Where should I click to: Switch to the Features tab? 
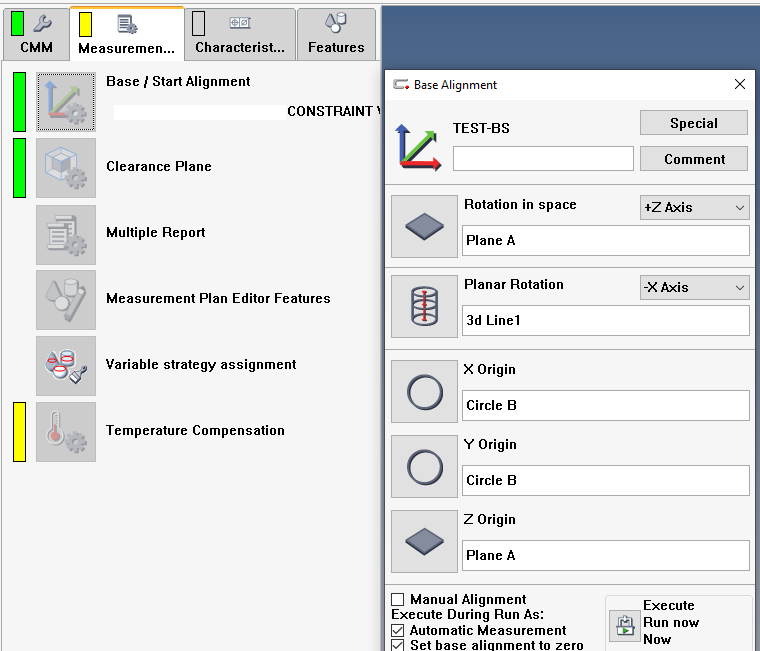(336, 34)
